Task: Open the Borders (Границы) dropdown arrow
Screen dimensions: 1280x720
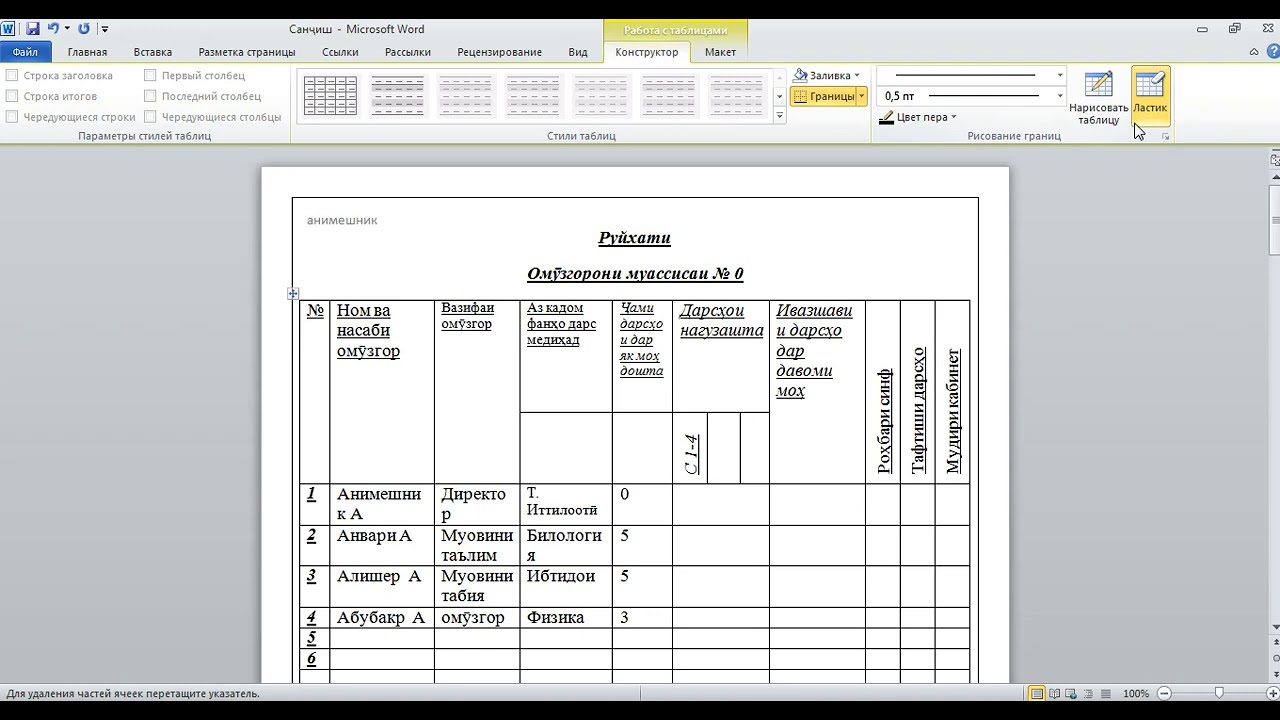Action: [861, 96]
